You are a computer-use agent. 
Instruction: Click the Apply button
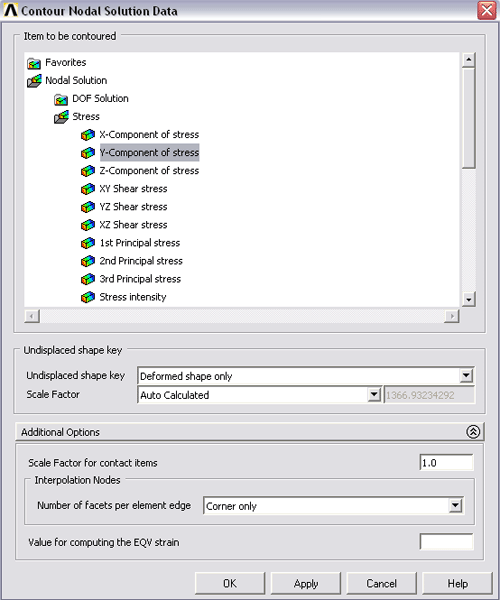point(306,584)
